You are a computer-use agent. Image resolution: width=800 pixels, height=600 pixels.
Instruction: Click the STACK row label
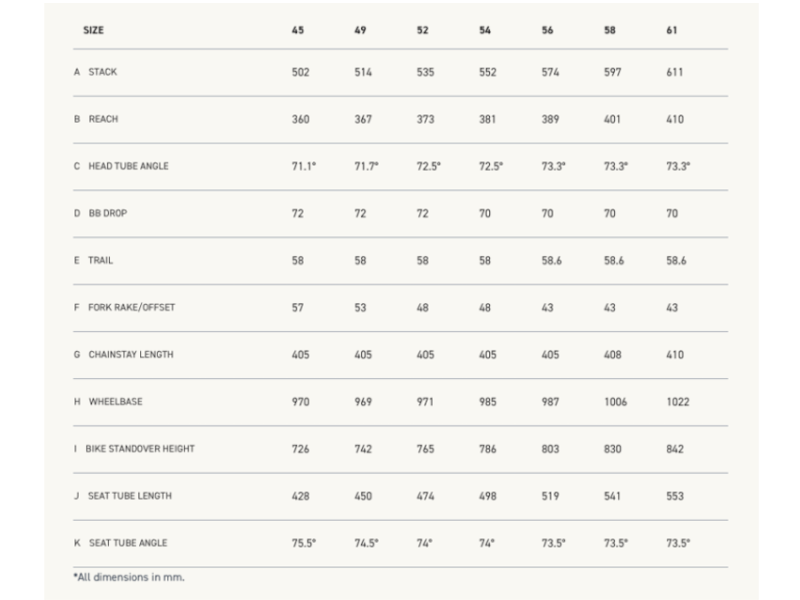click(102, 73)
